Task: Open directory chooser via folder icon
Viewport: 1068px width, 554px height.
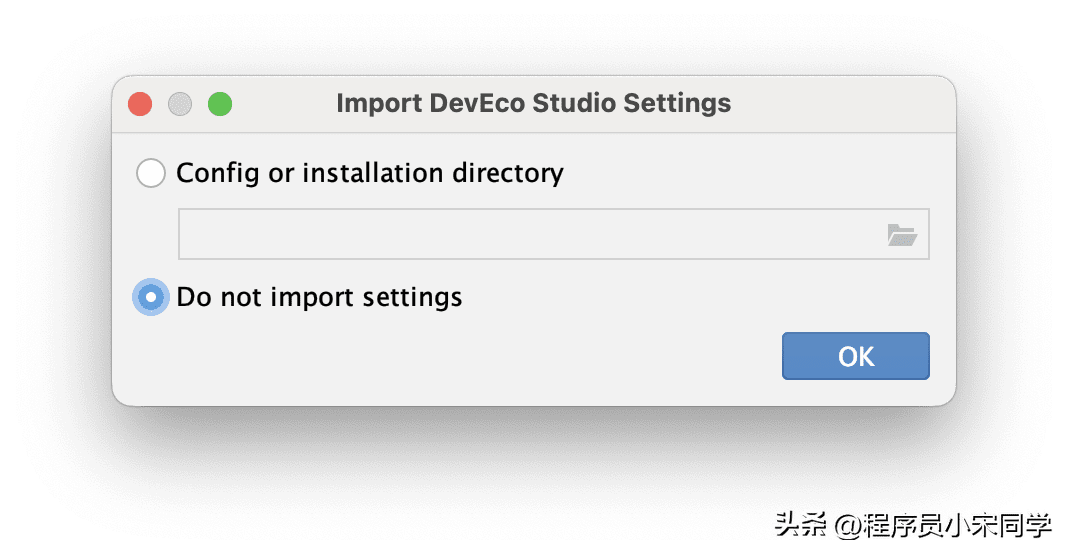Action: [x=901, y=235]
